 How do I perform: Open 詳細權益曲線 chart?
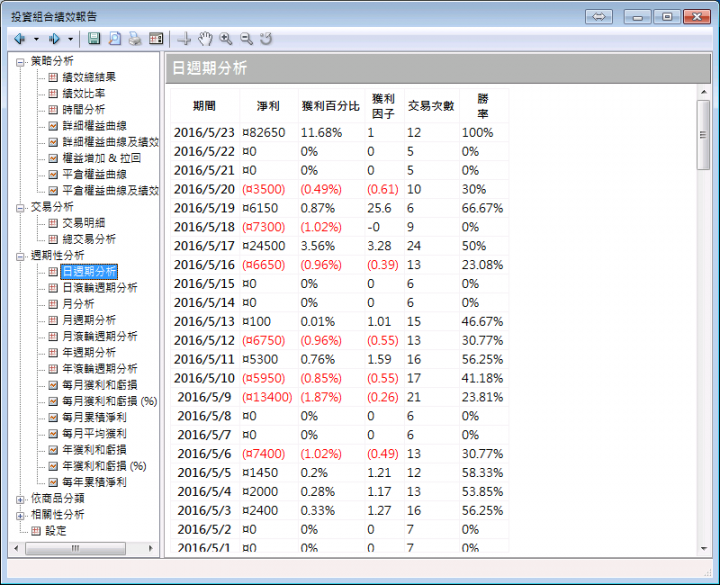click(94, 125)
